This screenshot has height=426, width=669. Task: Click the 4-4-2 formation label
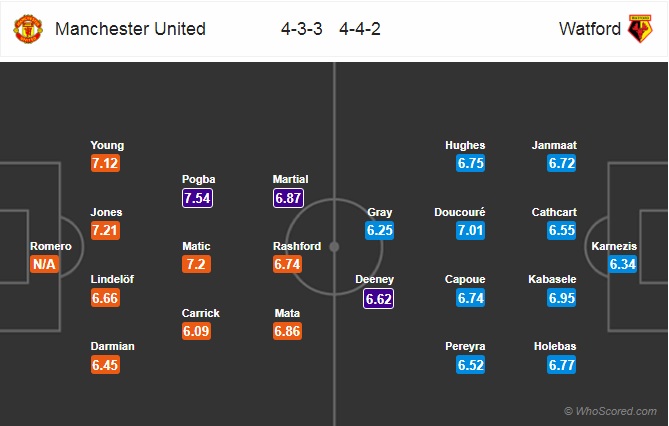[x=360, y=29]
